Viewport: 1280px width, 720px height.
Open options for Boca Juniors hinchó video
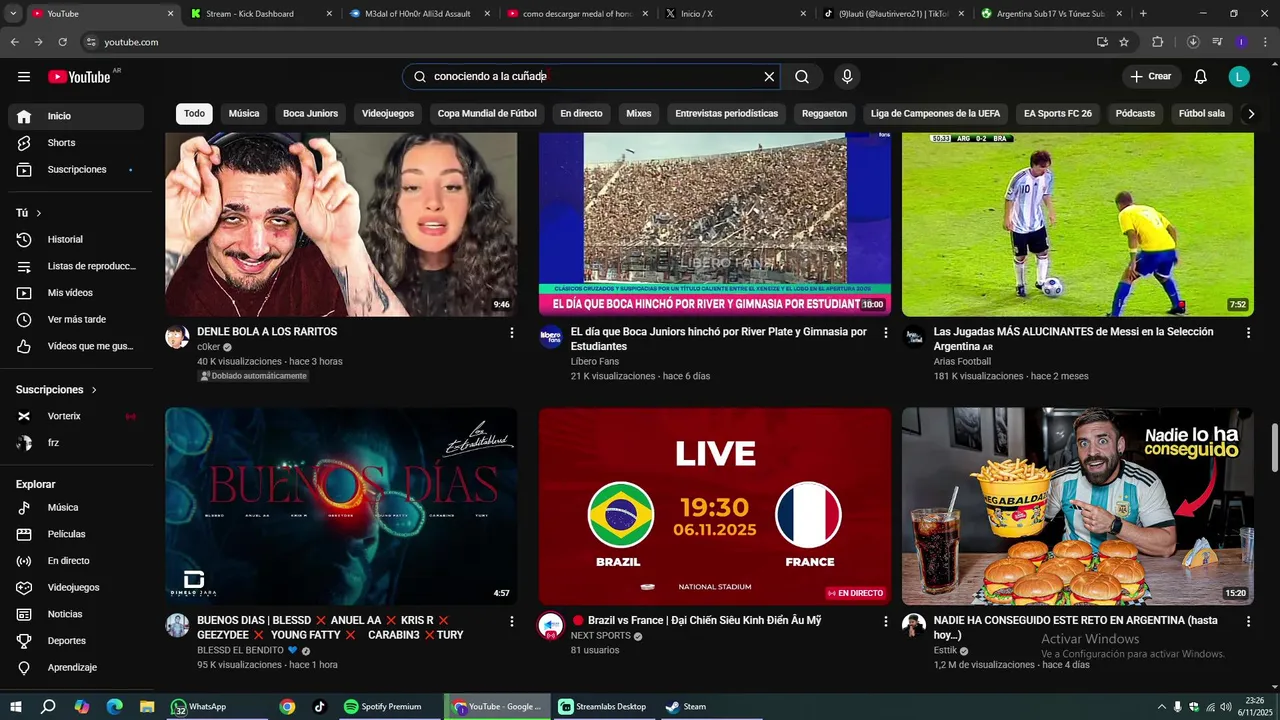[x=885, y=333]
